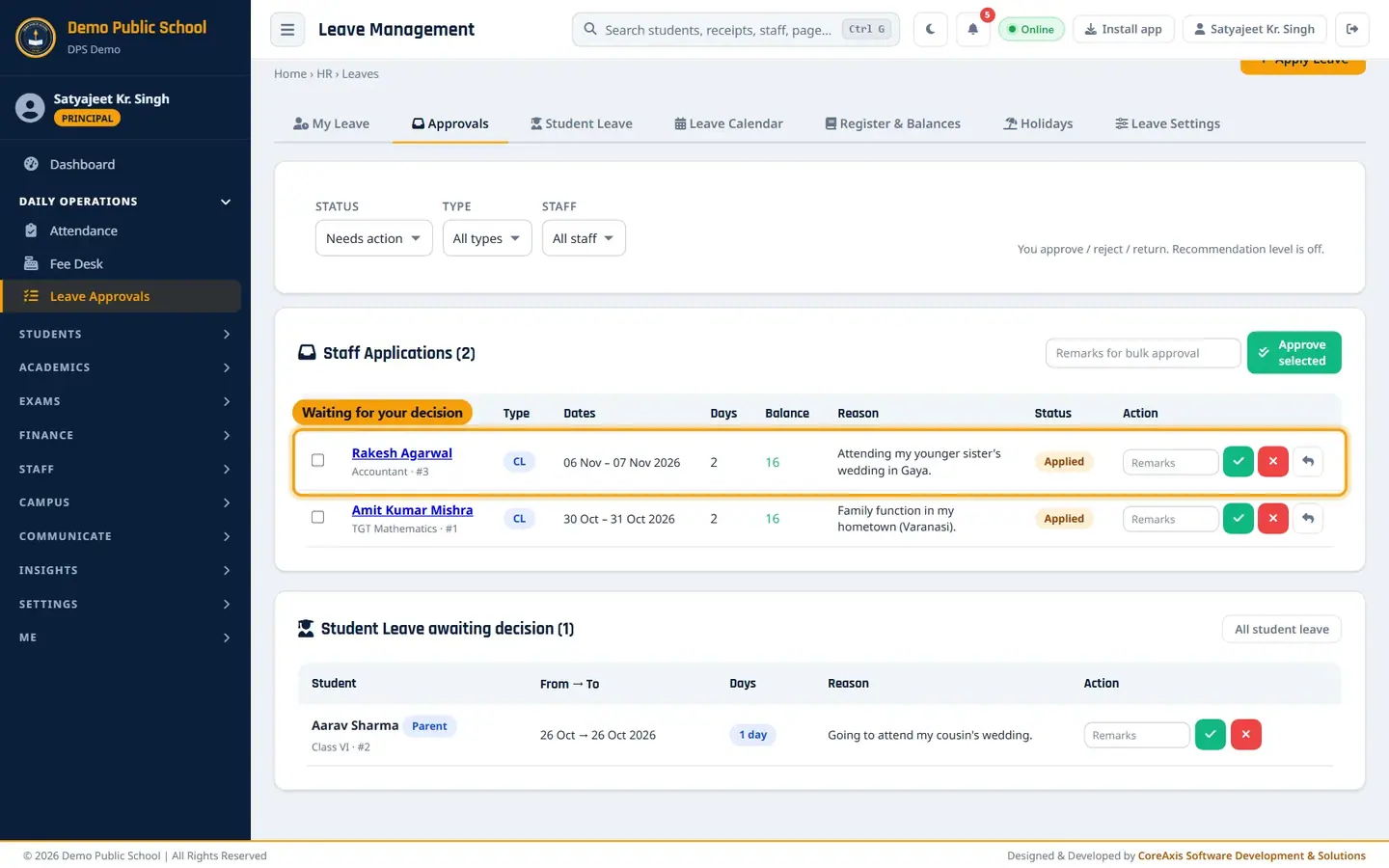This screenshot has width=1389, height=868.
Task: Switch to dark mode moon icon
Action: (930, 29)
